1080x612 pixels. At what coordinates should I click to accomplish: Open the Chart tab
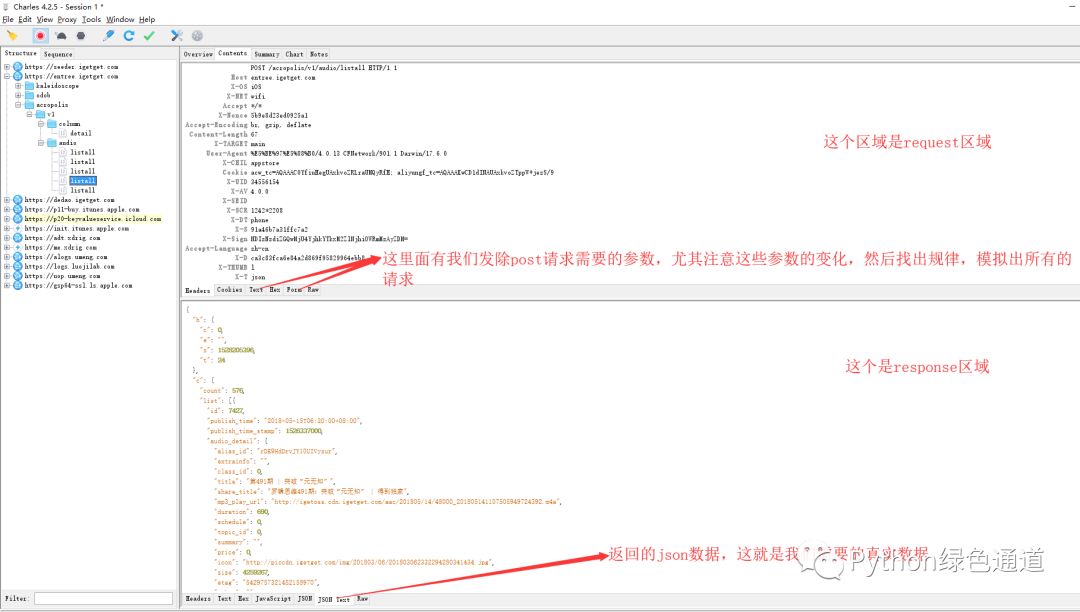click(x=294, y=54)
